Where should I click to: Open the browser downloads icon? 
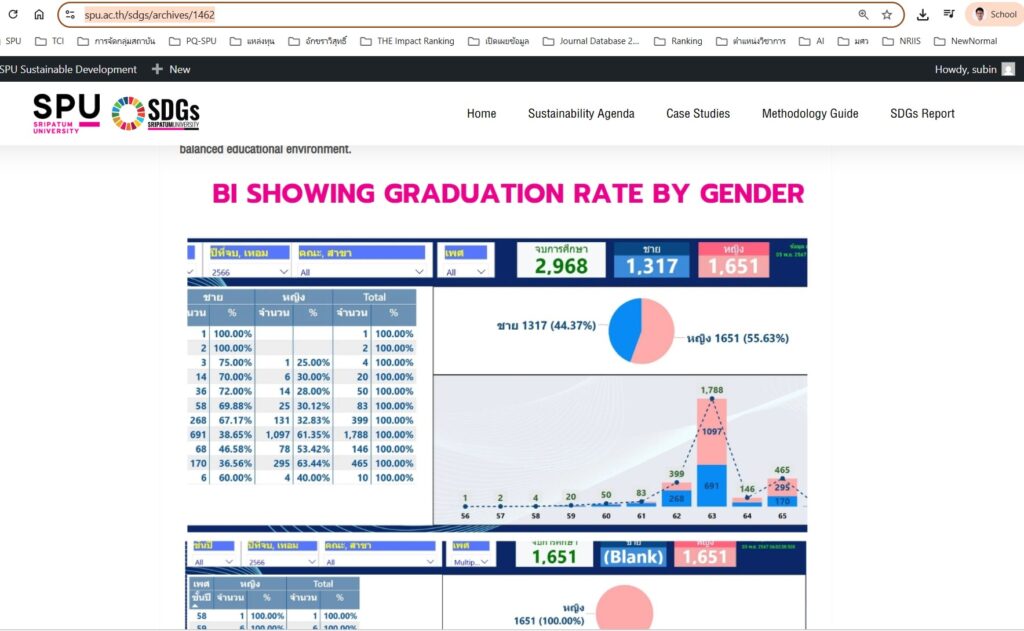(x=922, y=15)
